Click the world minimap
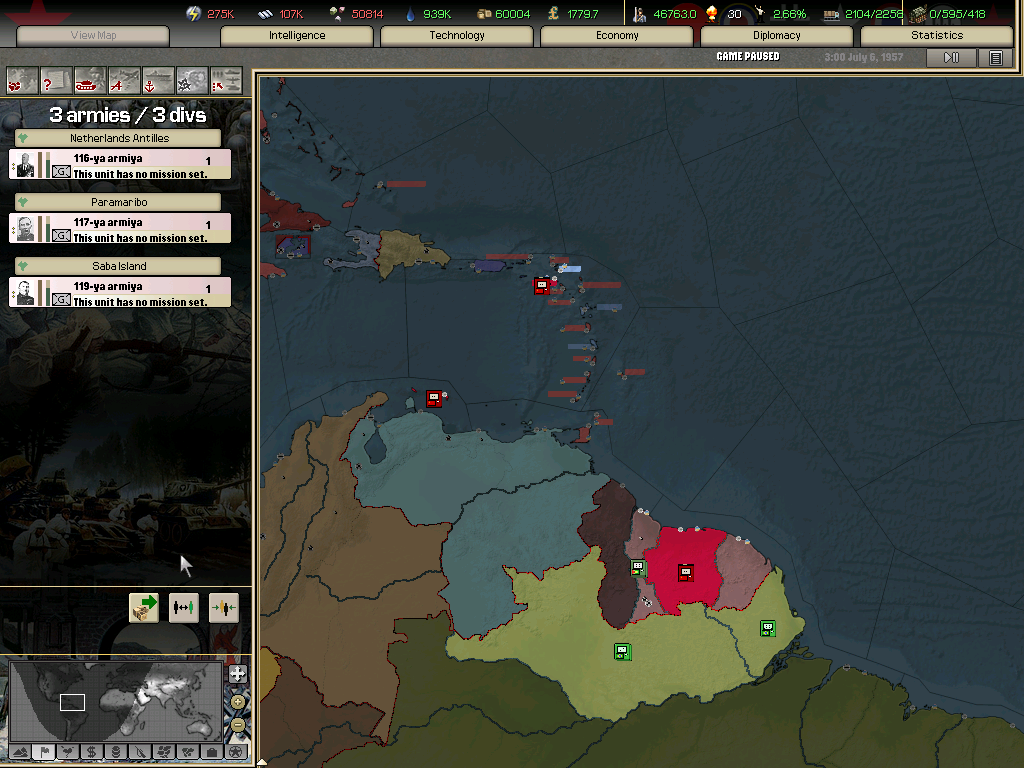1024x768 pixels. 115,701
